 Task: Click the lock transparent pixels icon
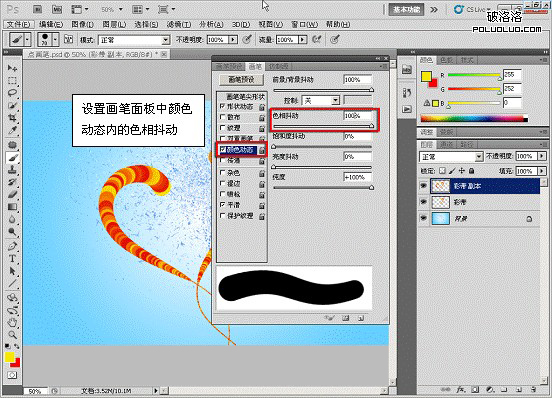click(442, 171)
